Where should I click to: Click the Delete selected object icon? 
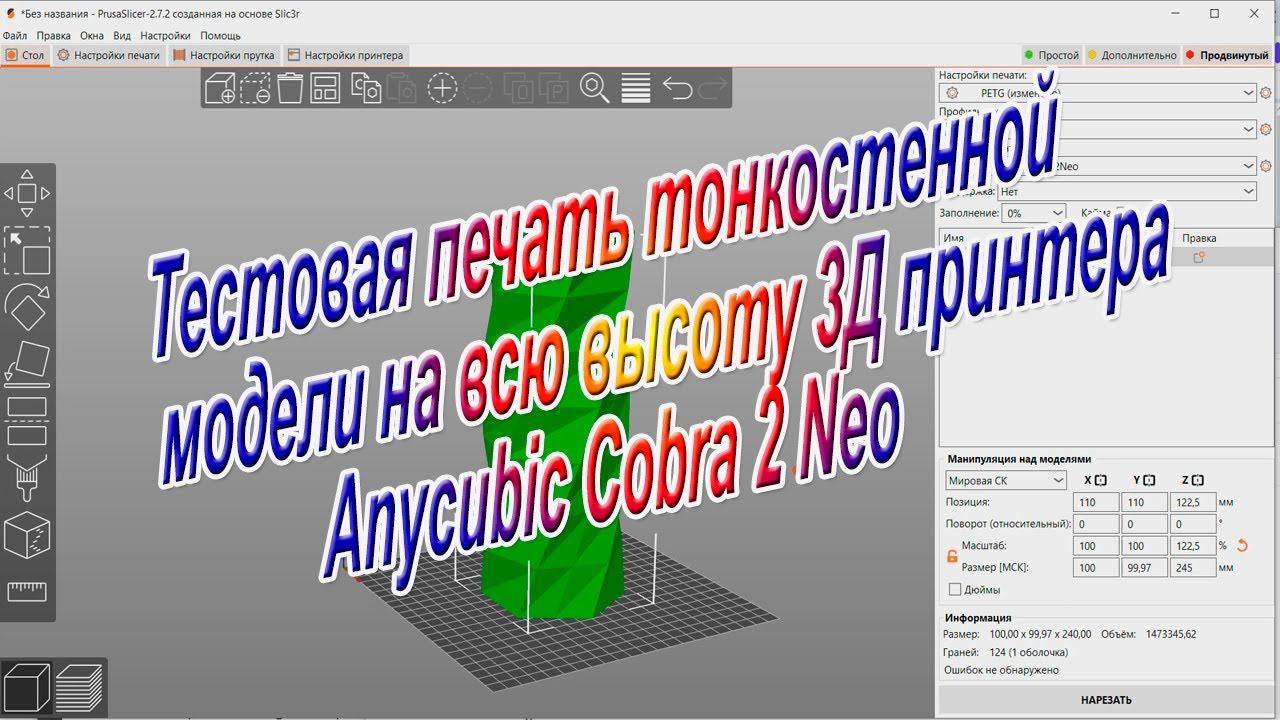pos(256,88)
